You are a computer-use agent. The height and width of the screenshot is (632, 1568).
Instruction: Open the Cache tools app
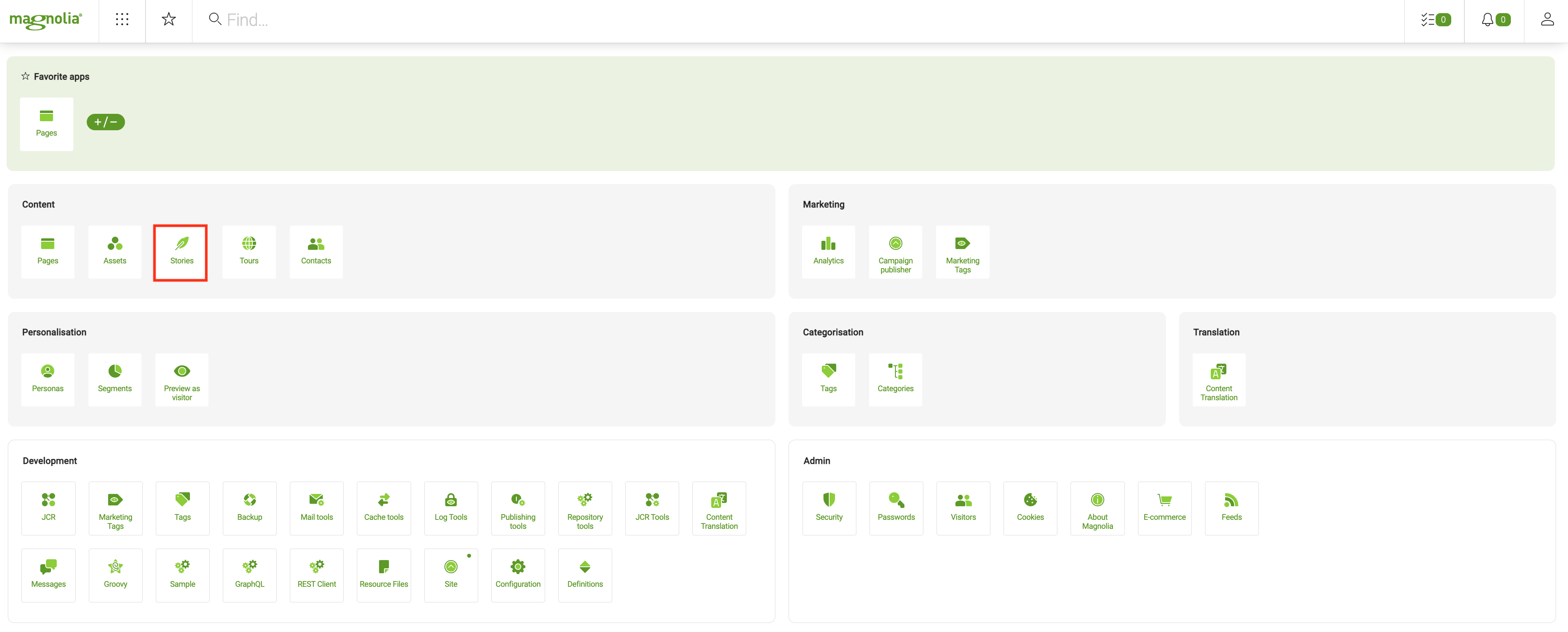coord(384,509)
